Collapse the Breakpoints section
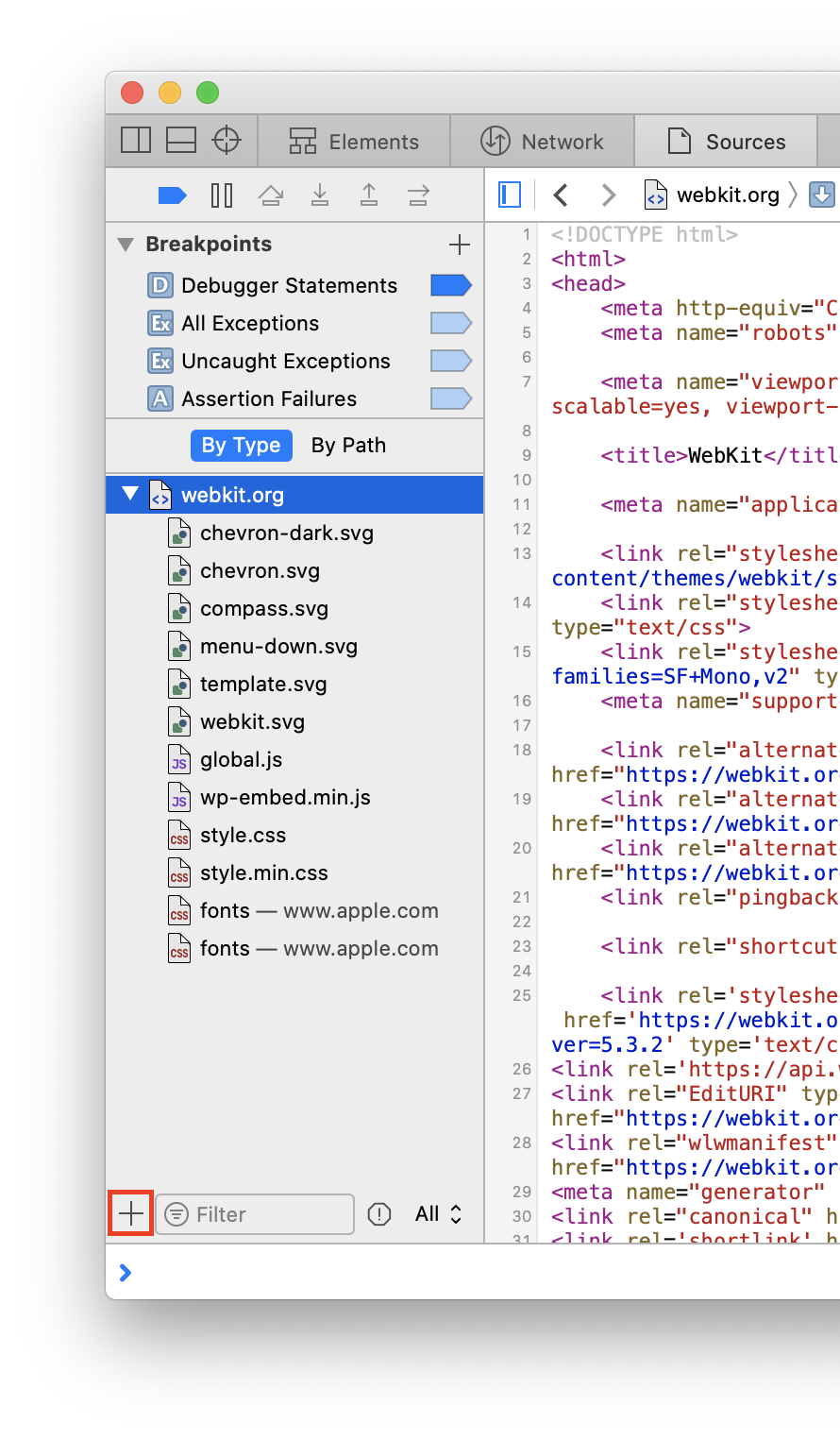The width and height of the screenshot is (840, 1439). click(126, 245)
